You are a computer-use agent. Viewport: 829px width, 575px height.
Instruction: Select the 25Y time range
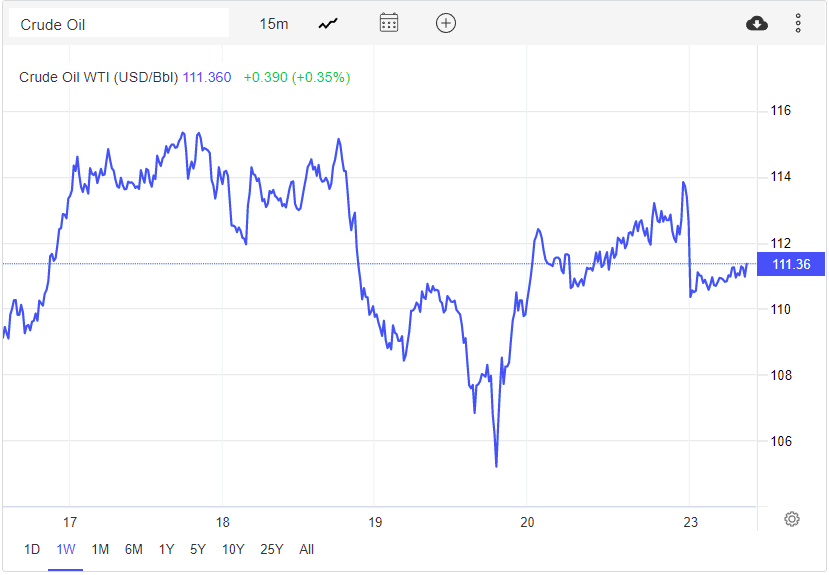(x=271, y=549)
